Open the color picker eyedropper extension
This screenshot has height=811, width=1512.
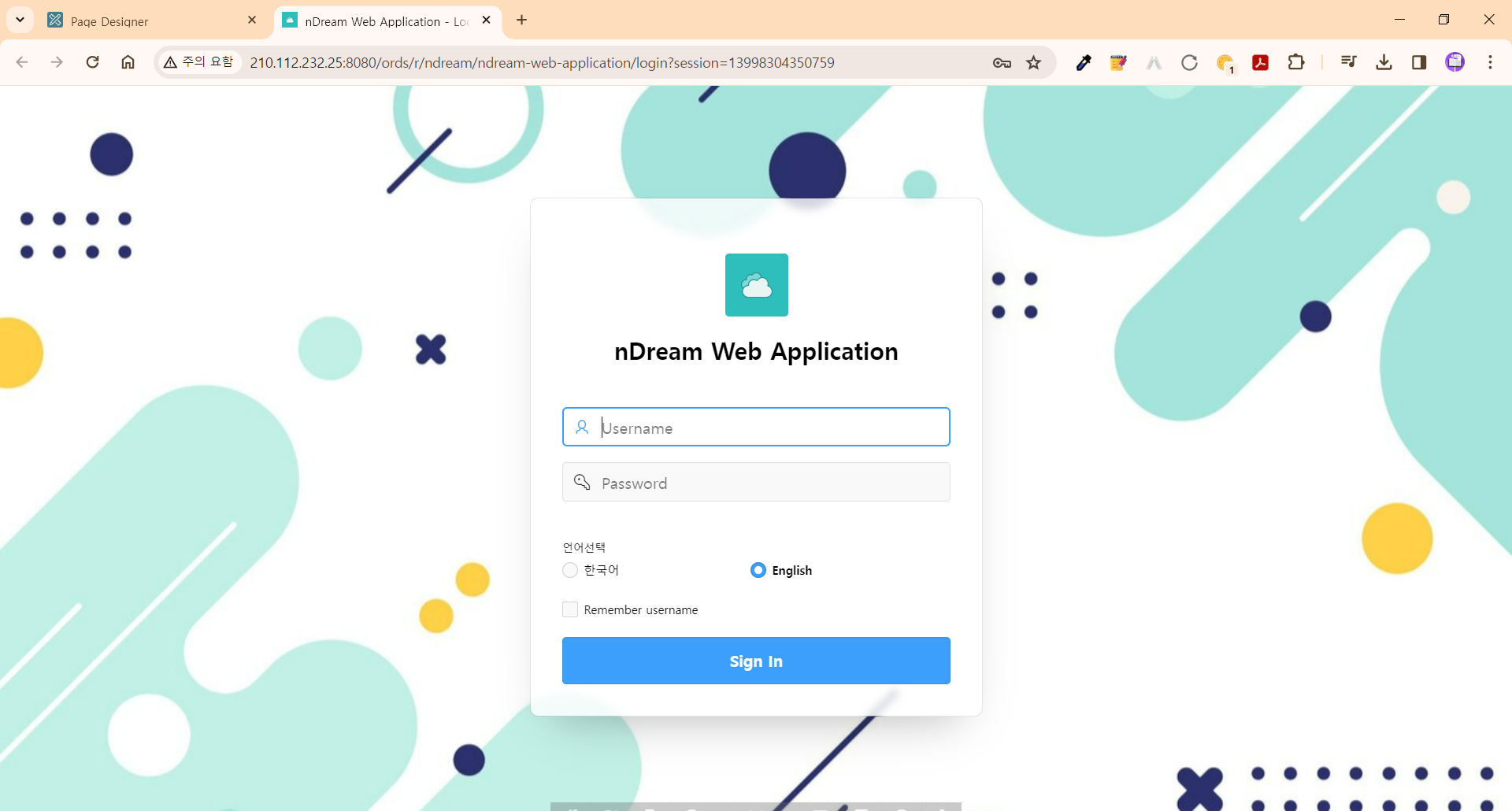pos(1084,62)
